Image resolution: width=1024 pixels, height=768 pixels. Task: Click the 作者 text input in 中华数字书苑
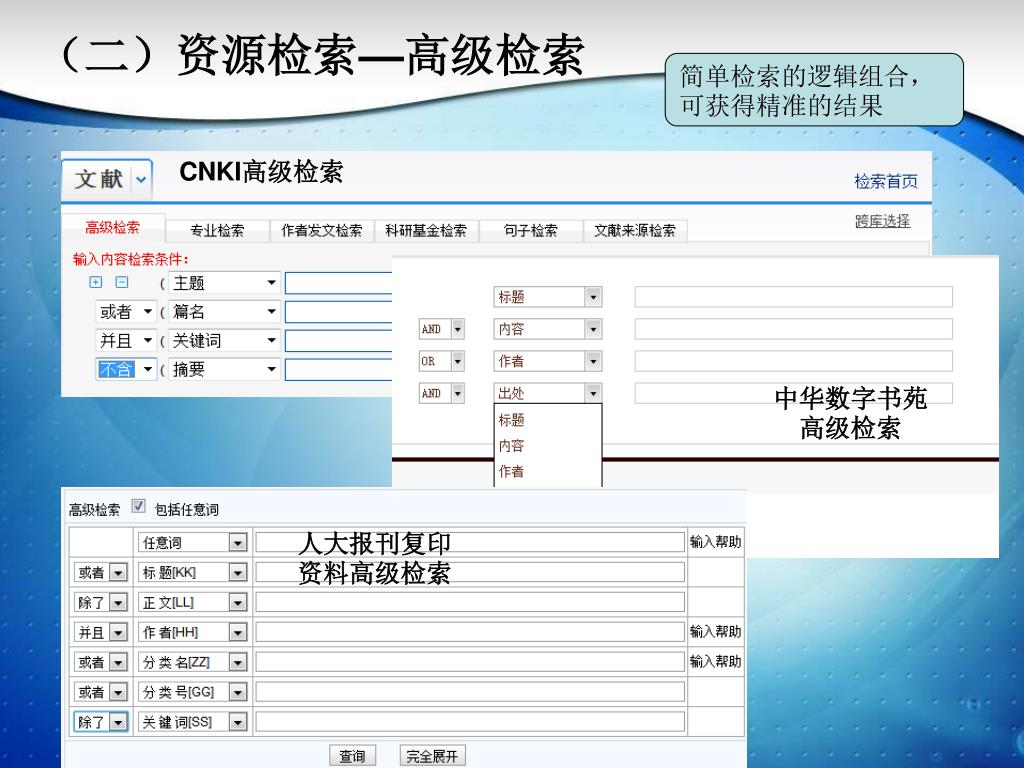793,361
